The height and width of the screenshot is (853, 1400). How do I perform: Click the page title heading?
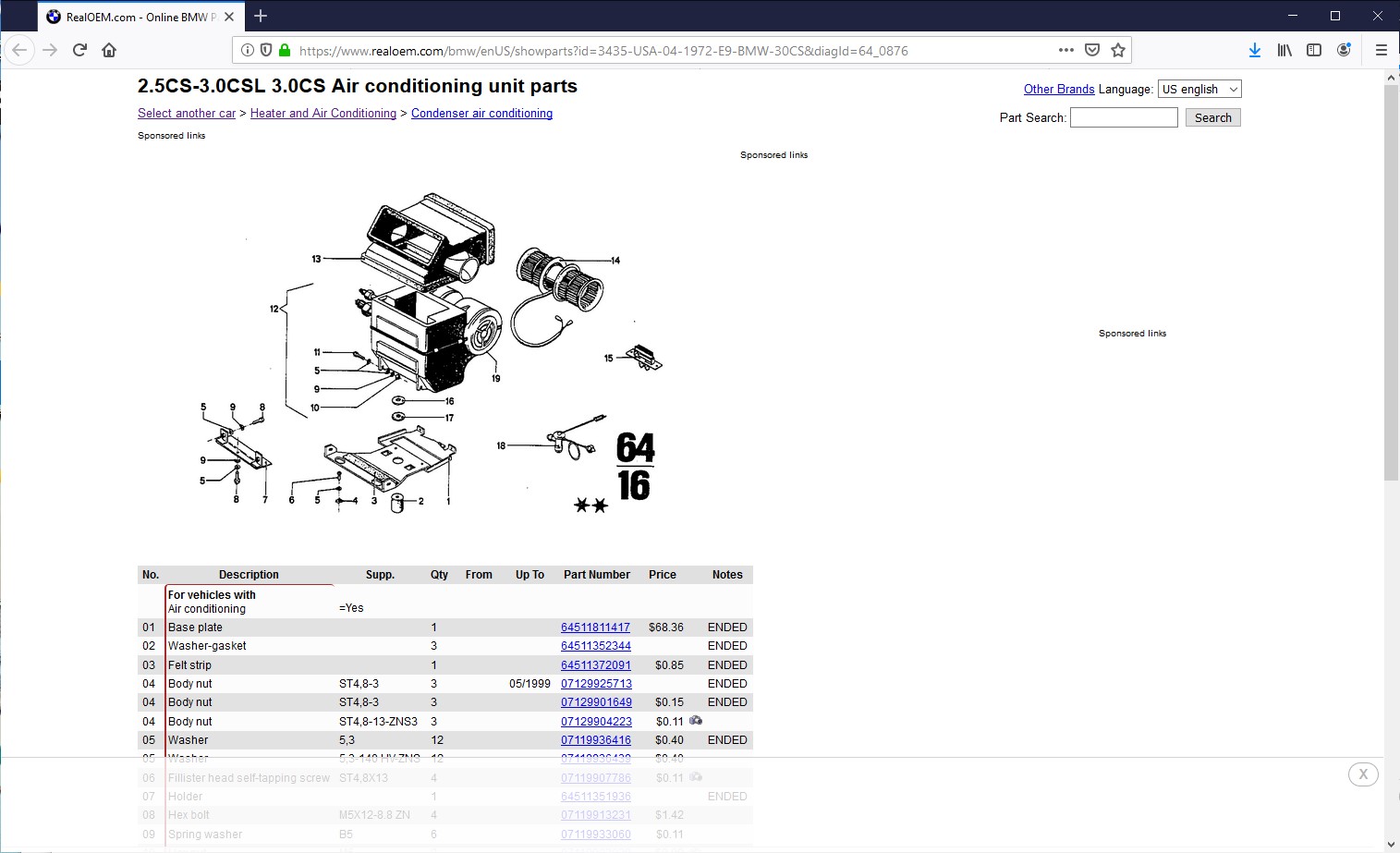coord(358,86)
